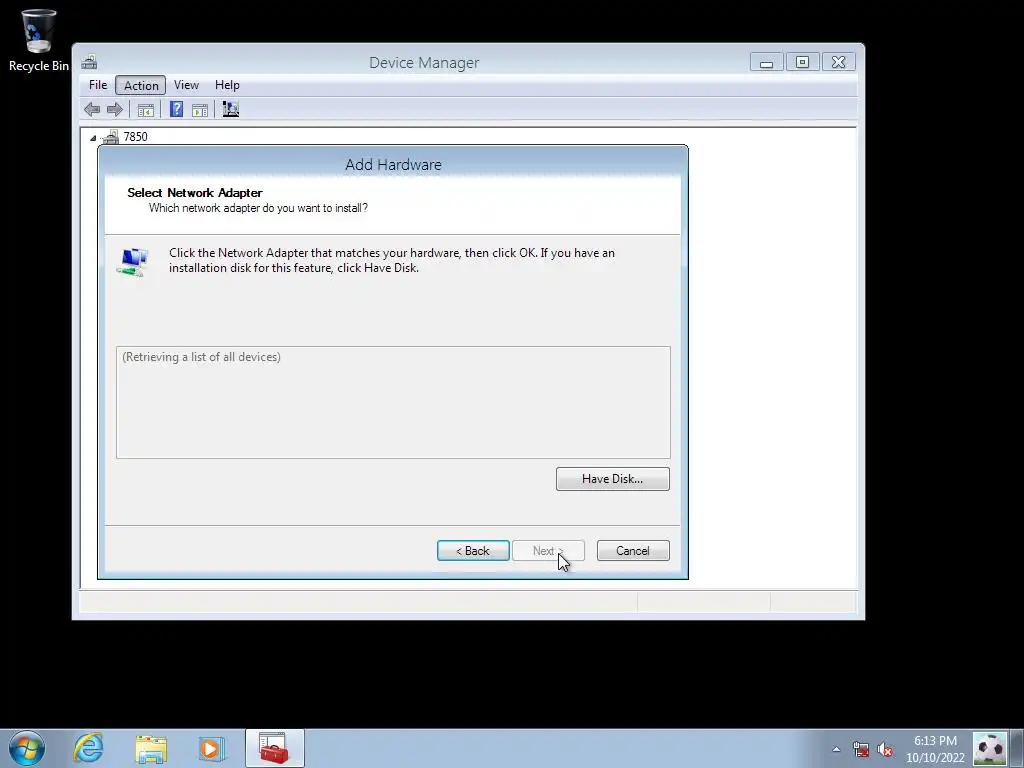The image size is (1024, 768).
Task: Click the < Back button
Action: pyautogui.click(x=473, y=551)
